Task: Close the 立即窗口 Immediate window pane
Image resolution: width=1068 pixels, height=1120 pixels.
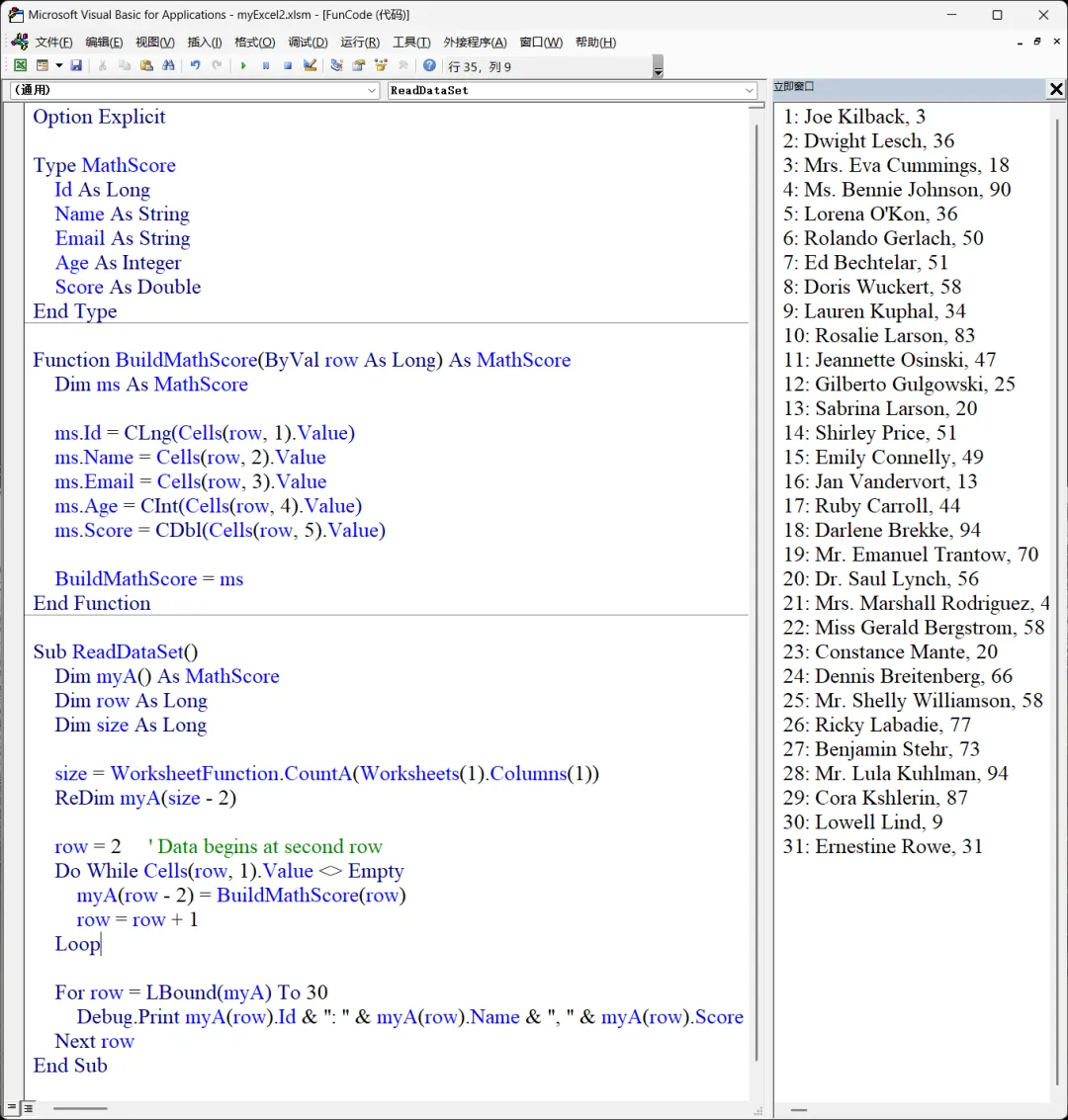Action: 1056,89
